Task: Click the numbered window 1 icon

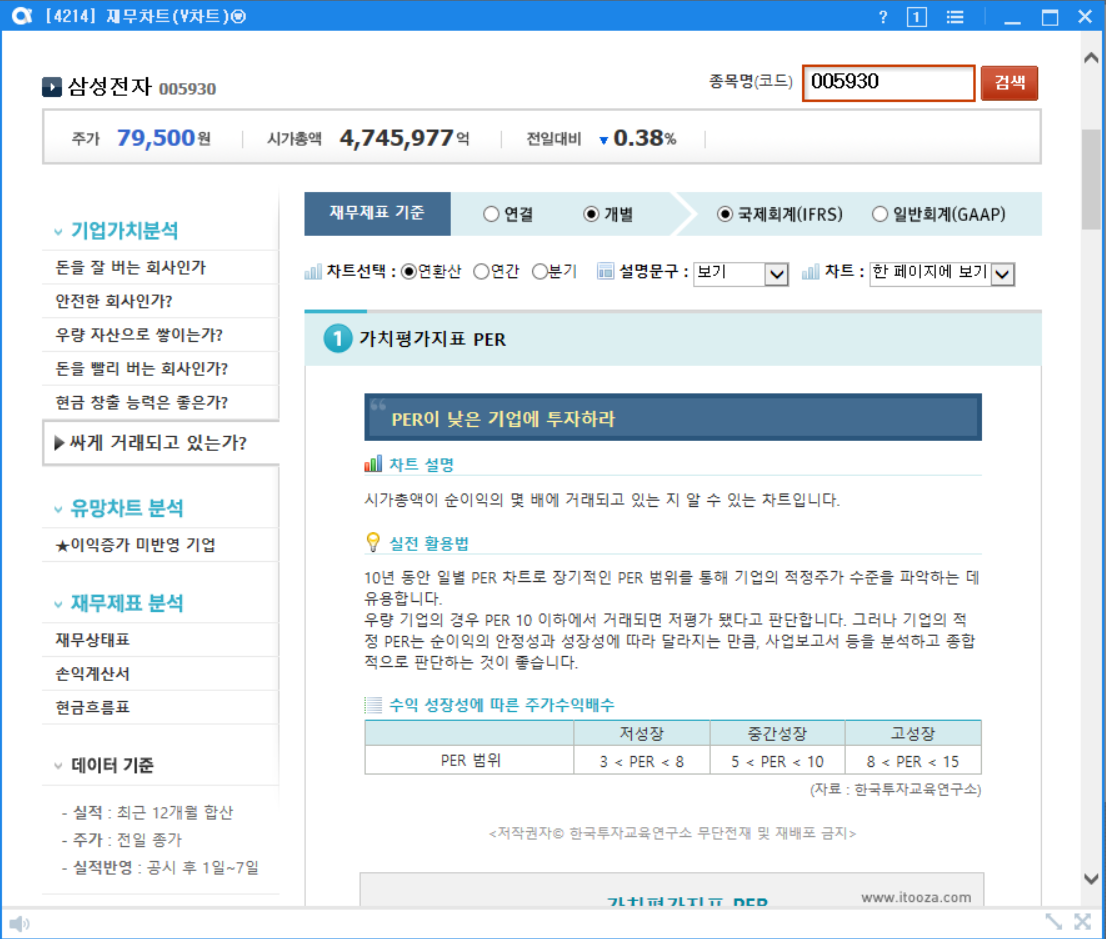Action: click(x=916, y=17)
